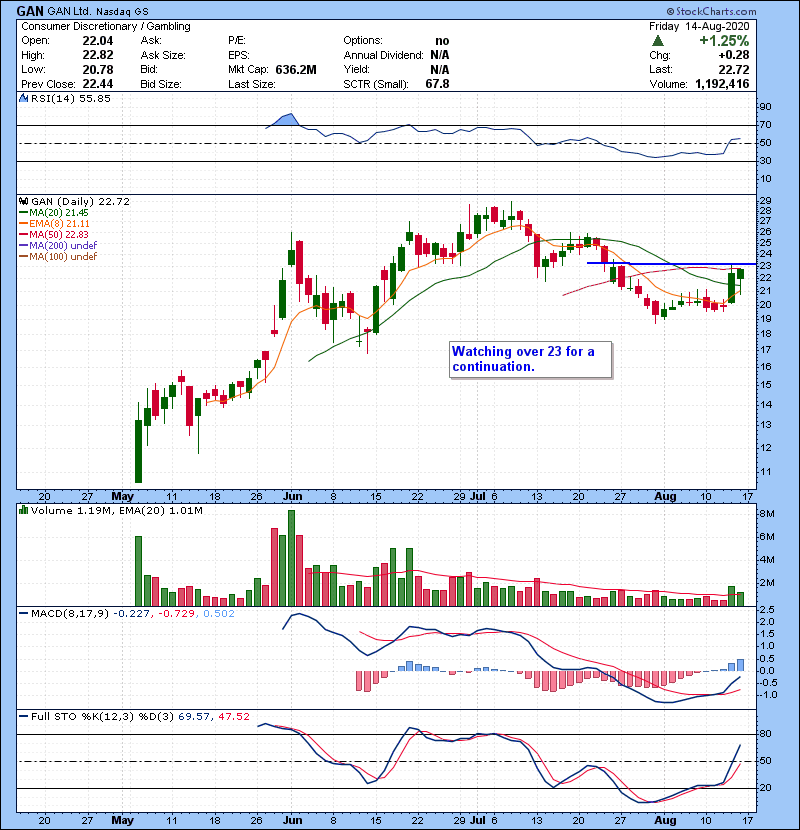Click the Yield N/A value
The width and height of the screenshot is (800, 830).
point(439,70)
